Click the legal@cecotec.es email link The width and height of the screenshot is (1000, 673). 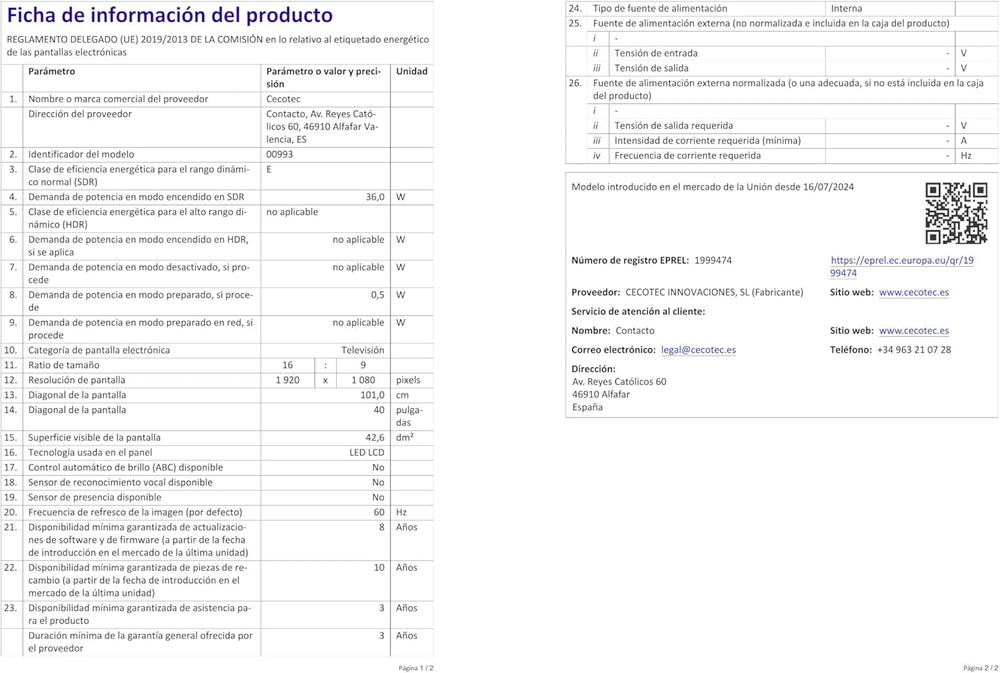(698, 350)
